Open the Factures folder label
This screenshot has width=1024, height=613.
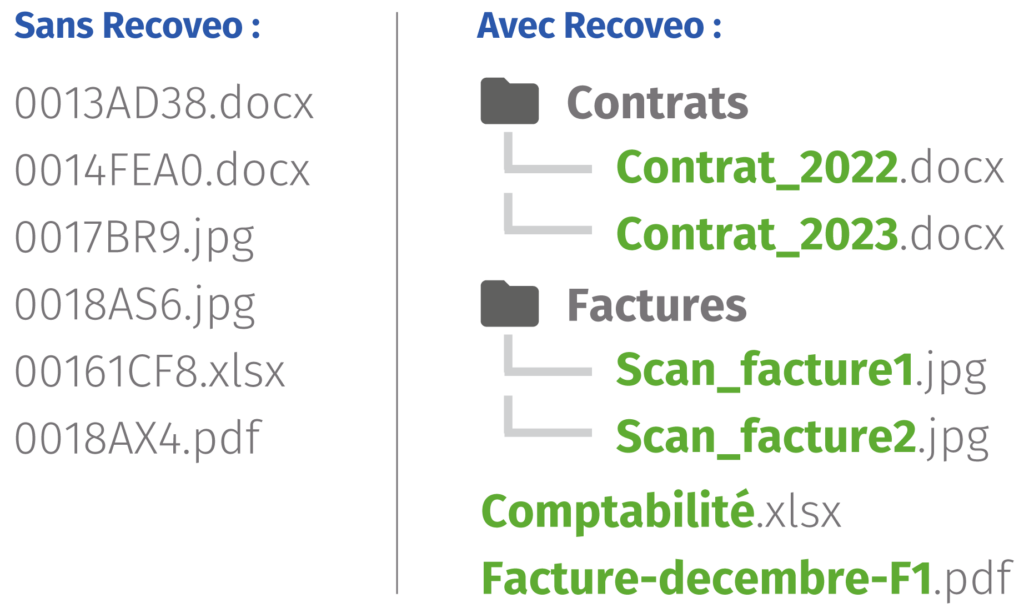coord(656,306)
